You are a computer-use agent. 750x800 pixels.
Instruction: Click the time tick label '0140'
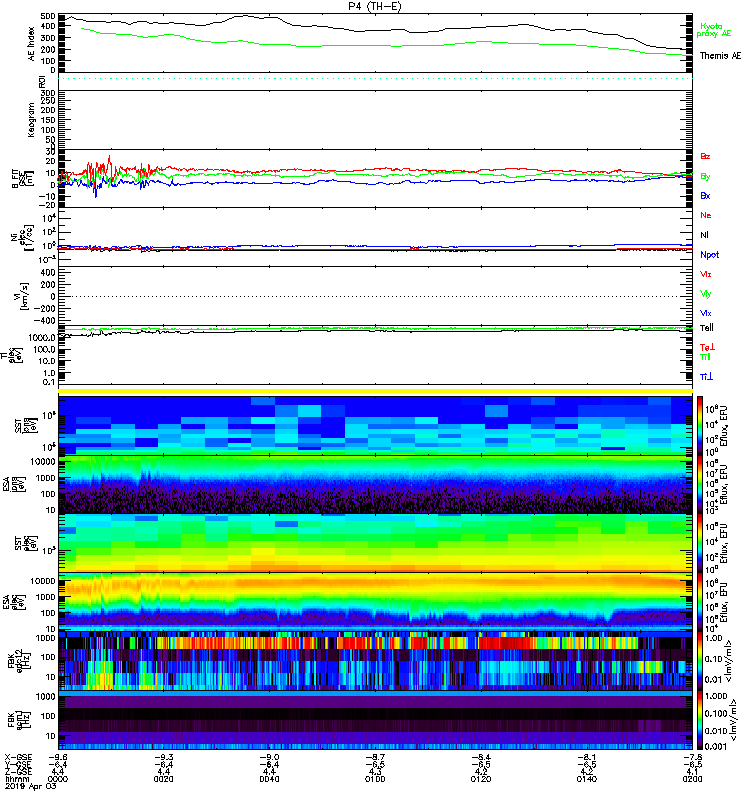[x=587, y=779]
